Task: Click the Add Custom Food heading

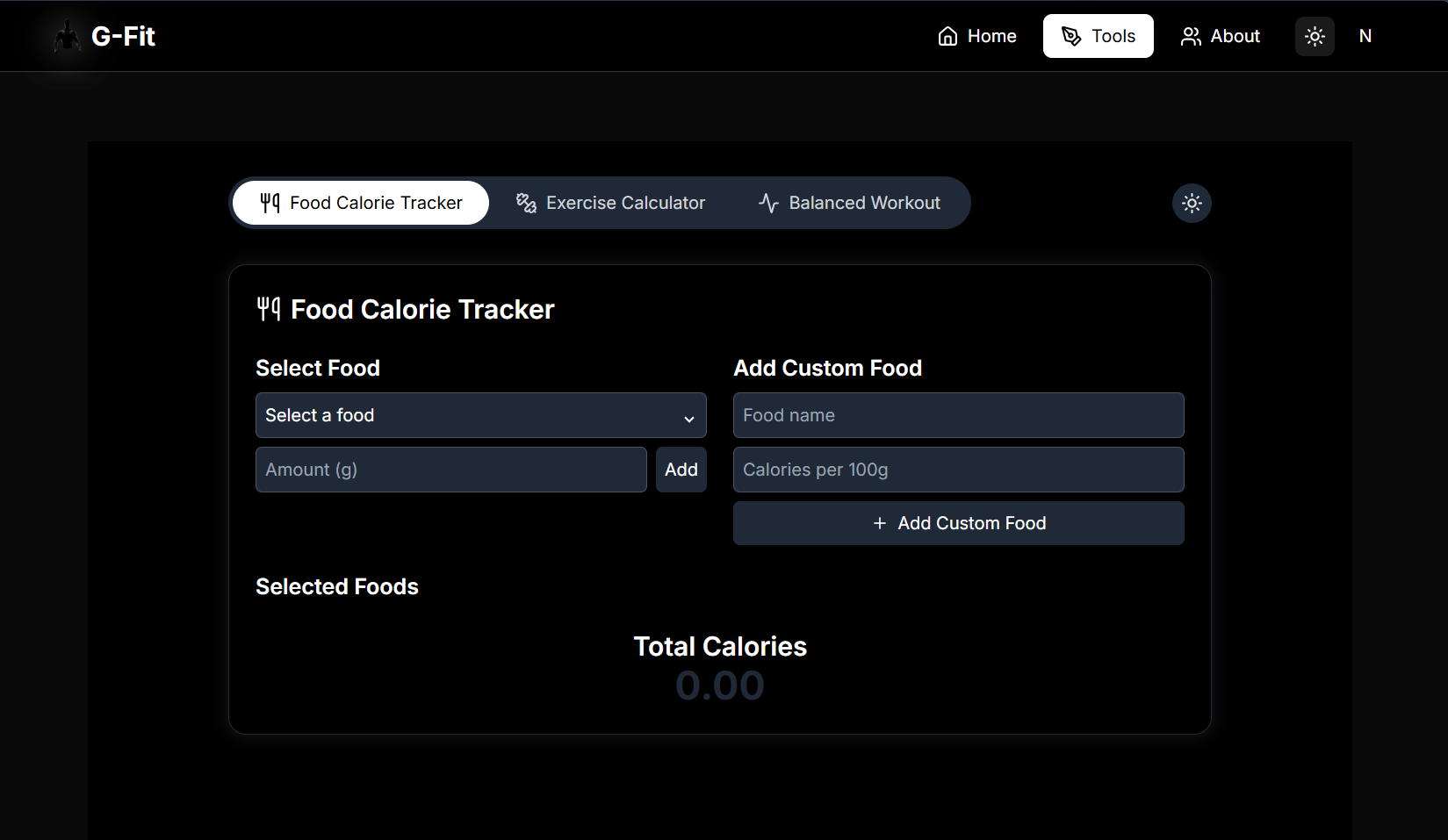Action: click(x=828, y=368)
